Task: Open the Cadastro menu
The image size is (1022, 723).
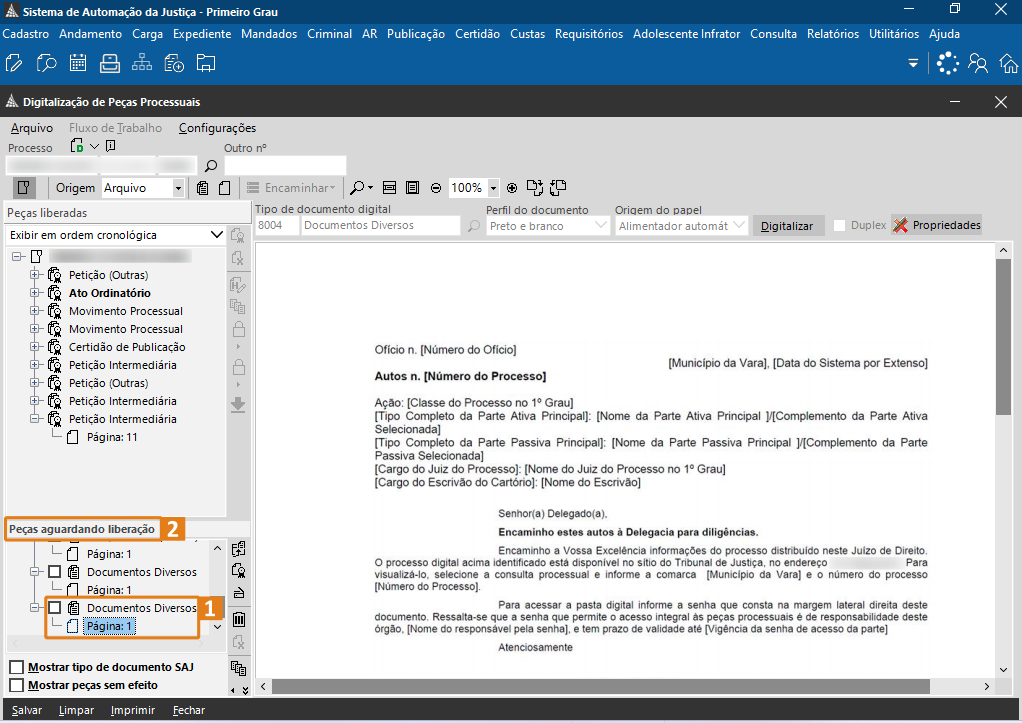Action: 26,34
